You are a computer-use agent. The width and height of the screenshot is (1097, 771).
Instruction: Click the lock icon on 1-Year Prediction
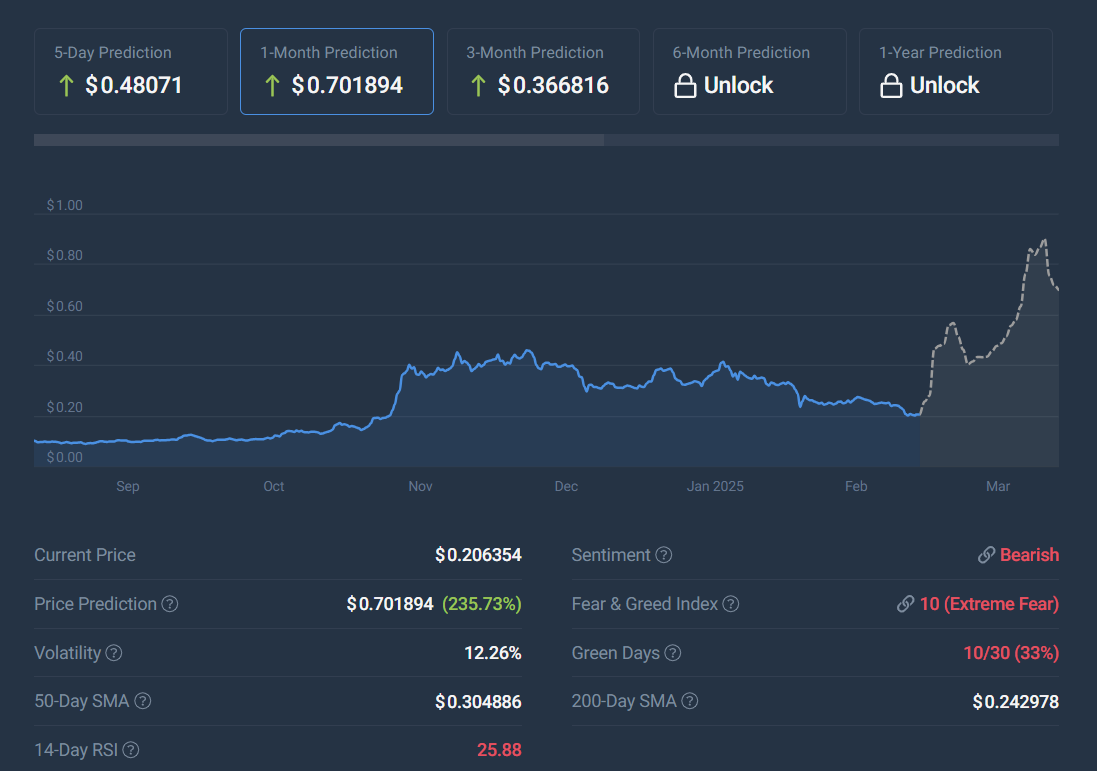pos(891,85)
